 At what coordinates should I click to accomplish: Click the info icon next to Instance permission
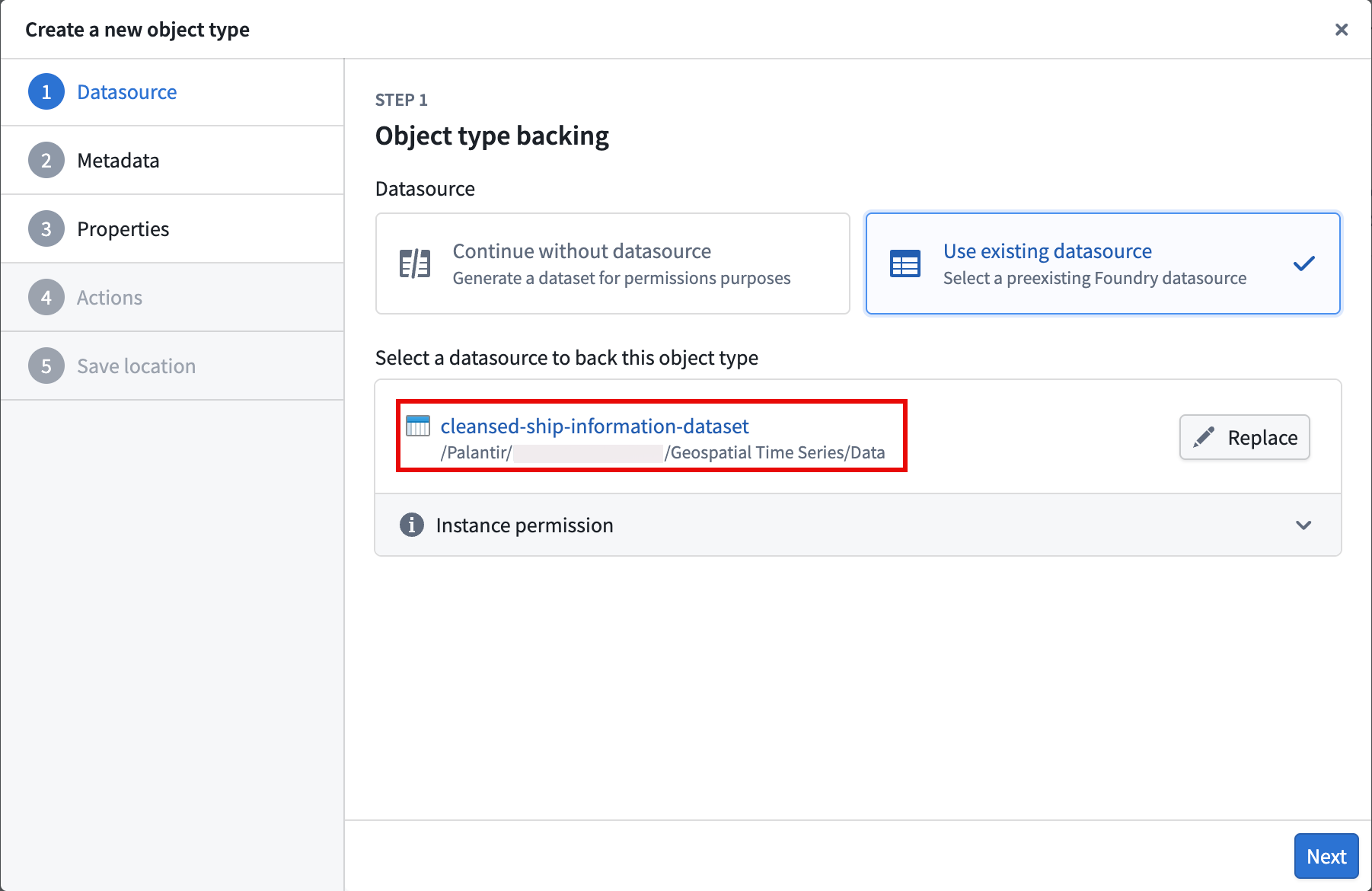pyautogui.click(x=411, y=525)
